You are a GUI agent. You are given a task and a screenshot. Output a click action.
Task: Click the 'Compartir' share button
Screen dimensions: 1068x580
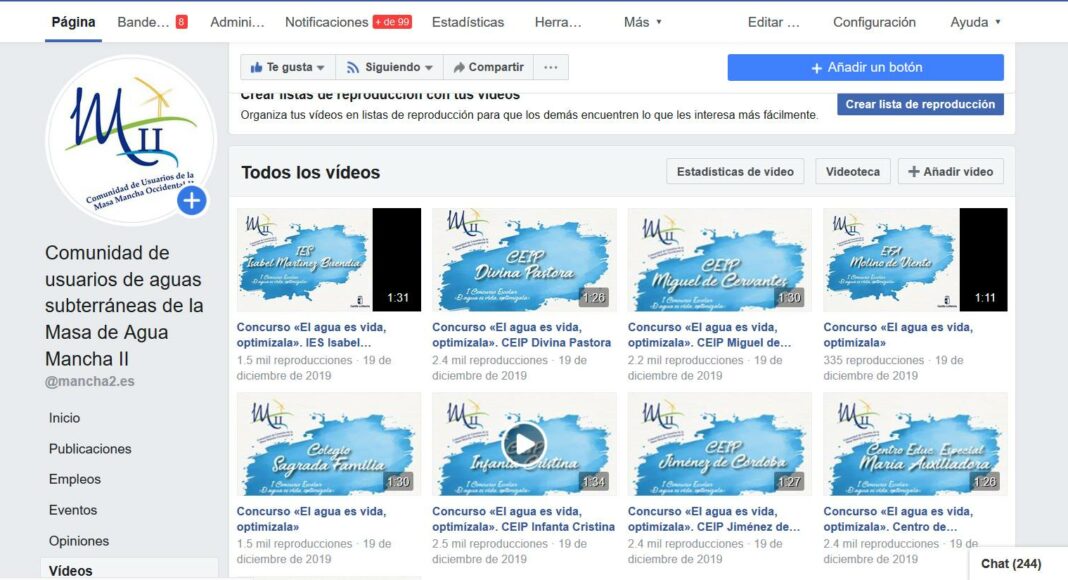[488, 68]
